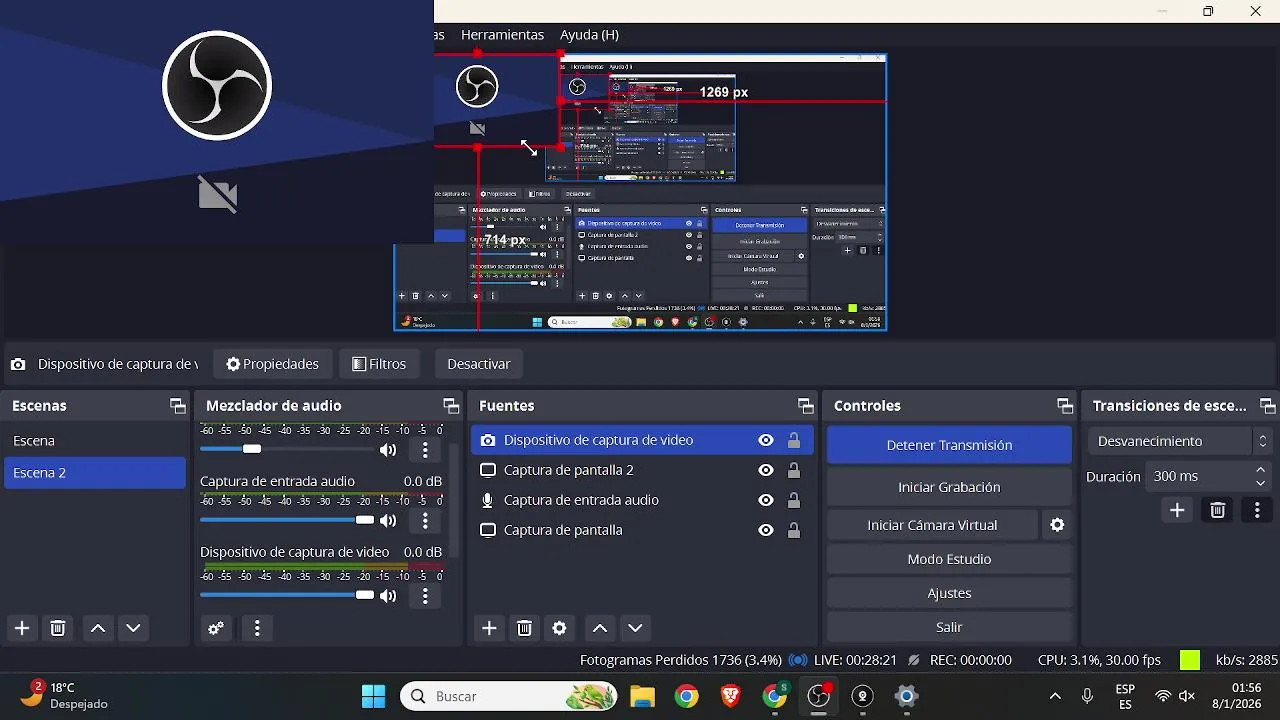This screenshot has height=720, width=1280.
Task: Open File Explorer from taskbar
Action: (642, 696)
